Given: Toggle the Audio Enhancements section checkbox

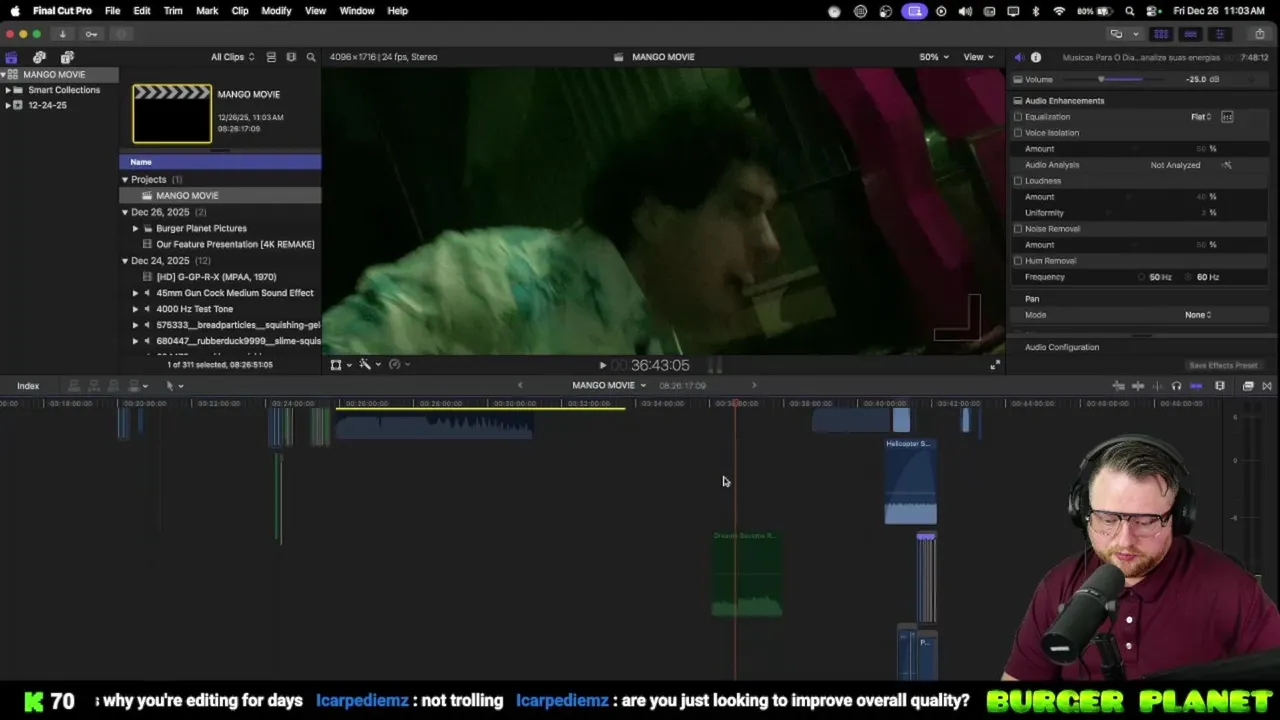Looking at the screenshot, I should (1018, 101).
